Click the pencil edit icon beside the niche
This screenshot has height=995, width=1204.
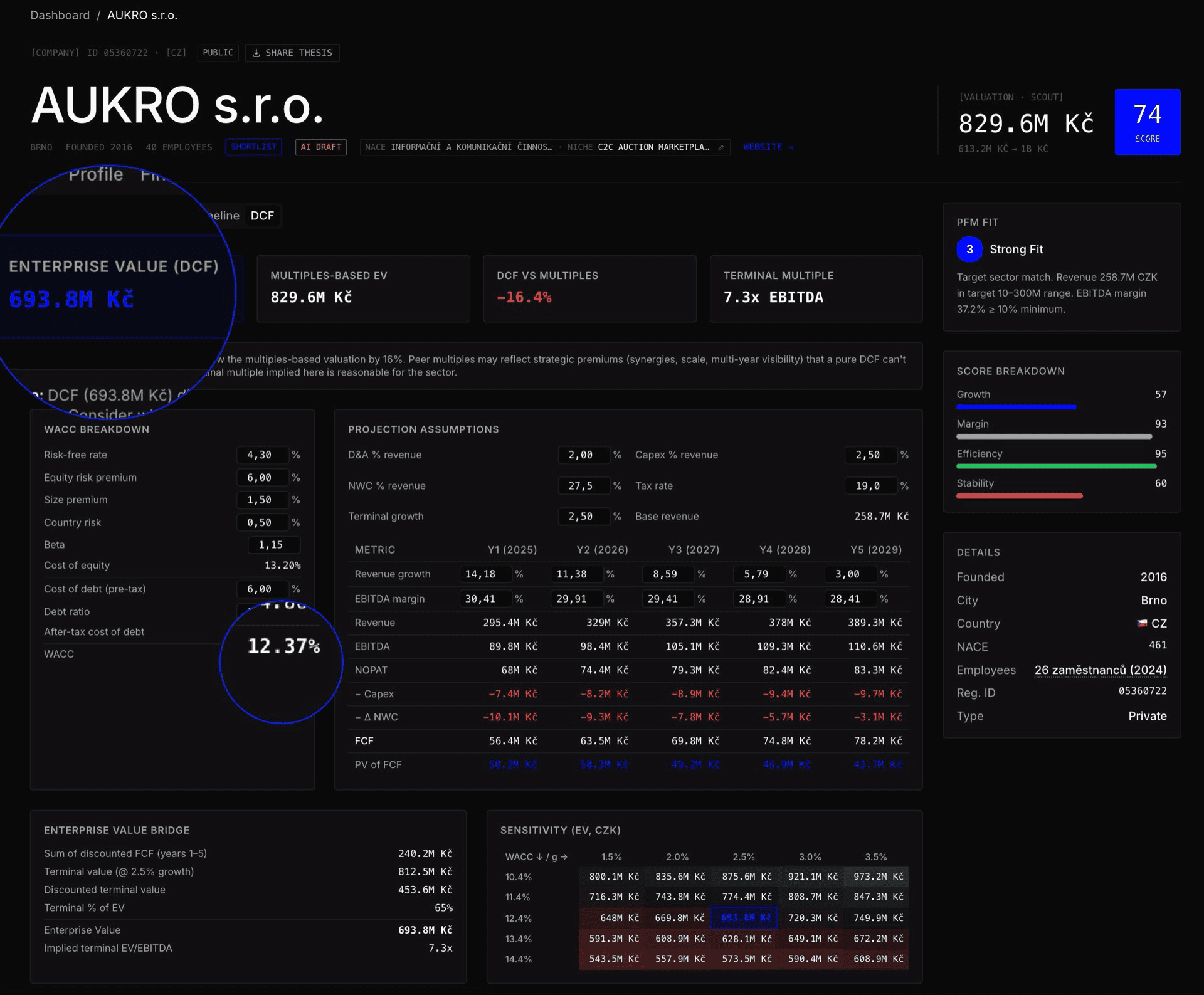point(721,148)
